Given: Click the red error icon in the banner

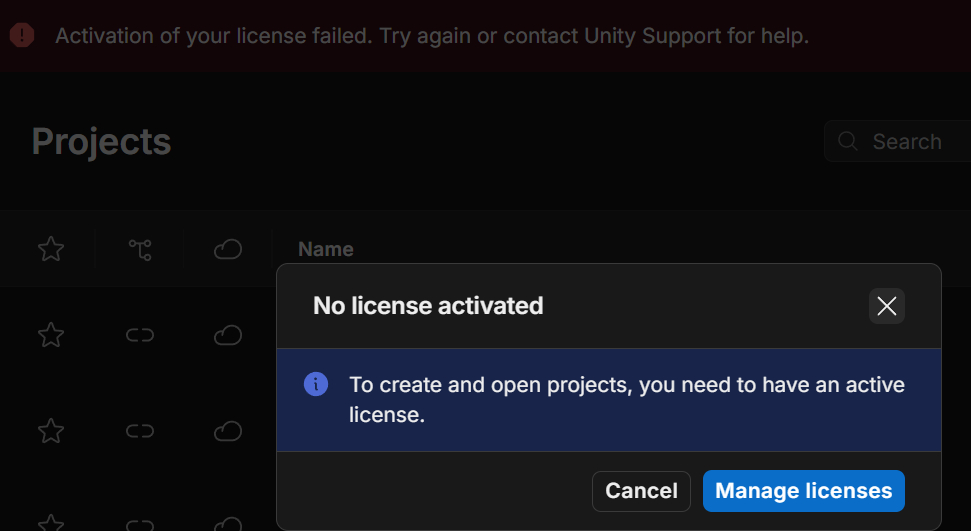Looking at the screenshot, I should click(22, 36).
